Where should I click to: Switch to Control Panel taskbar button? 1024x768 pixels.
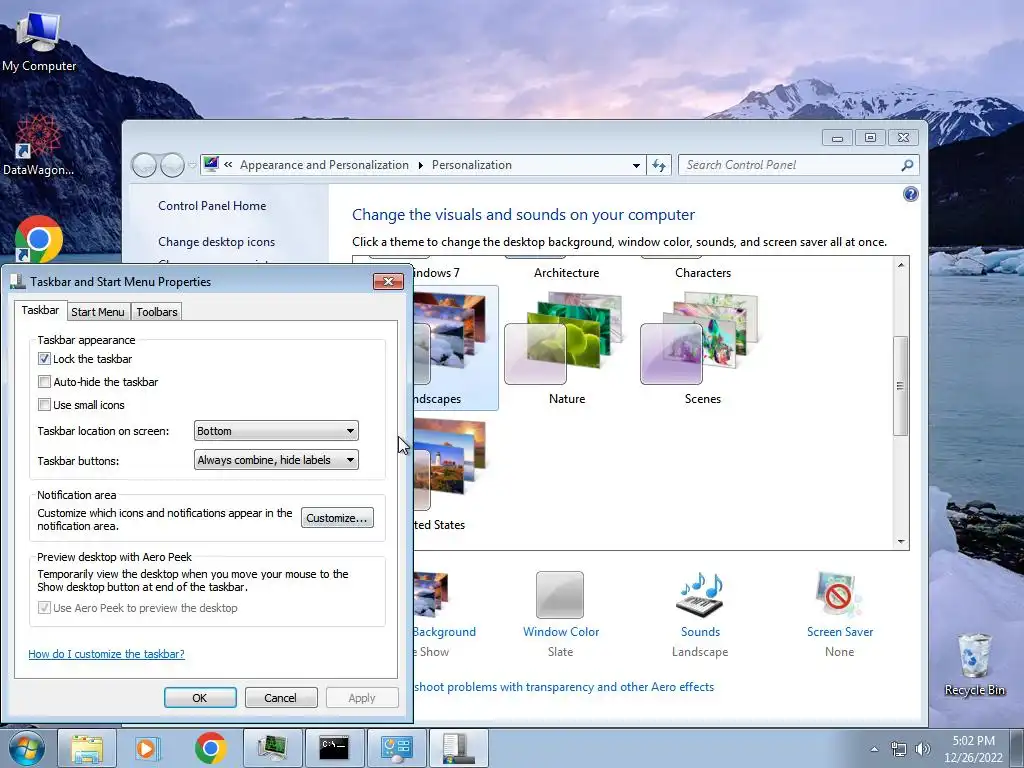(x=396, y=748)
